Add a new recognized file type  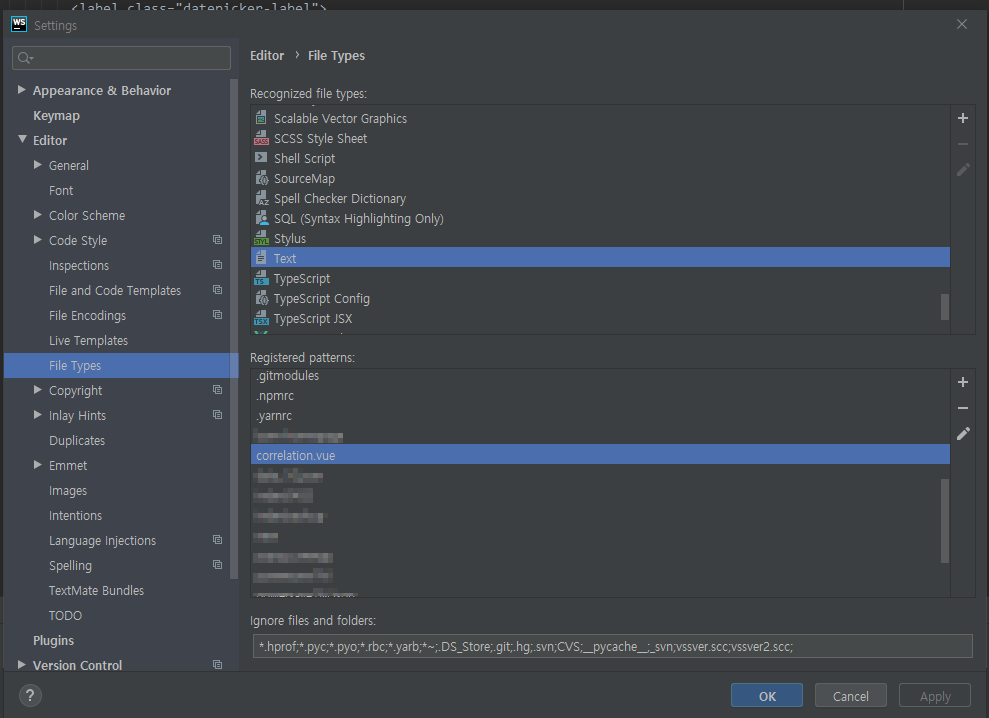click(x=963, y=118)
